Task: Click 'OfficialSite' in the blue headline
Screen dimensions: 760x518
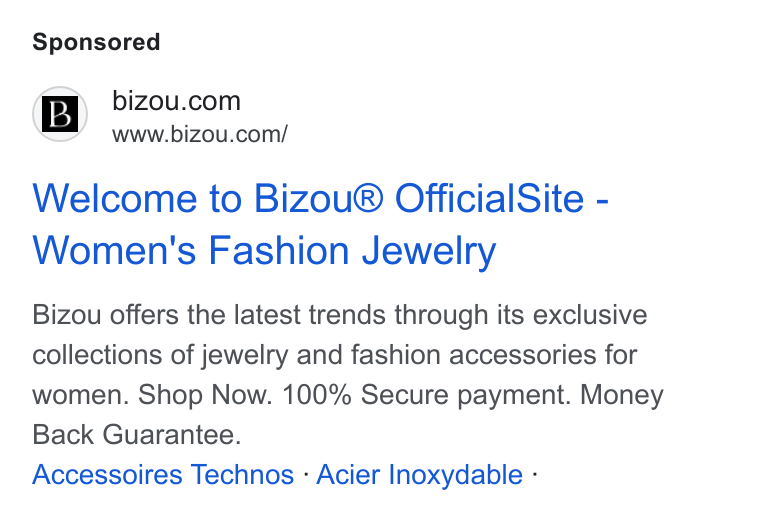Action: coord(490,198)
